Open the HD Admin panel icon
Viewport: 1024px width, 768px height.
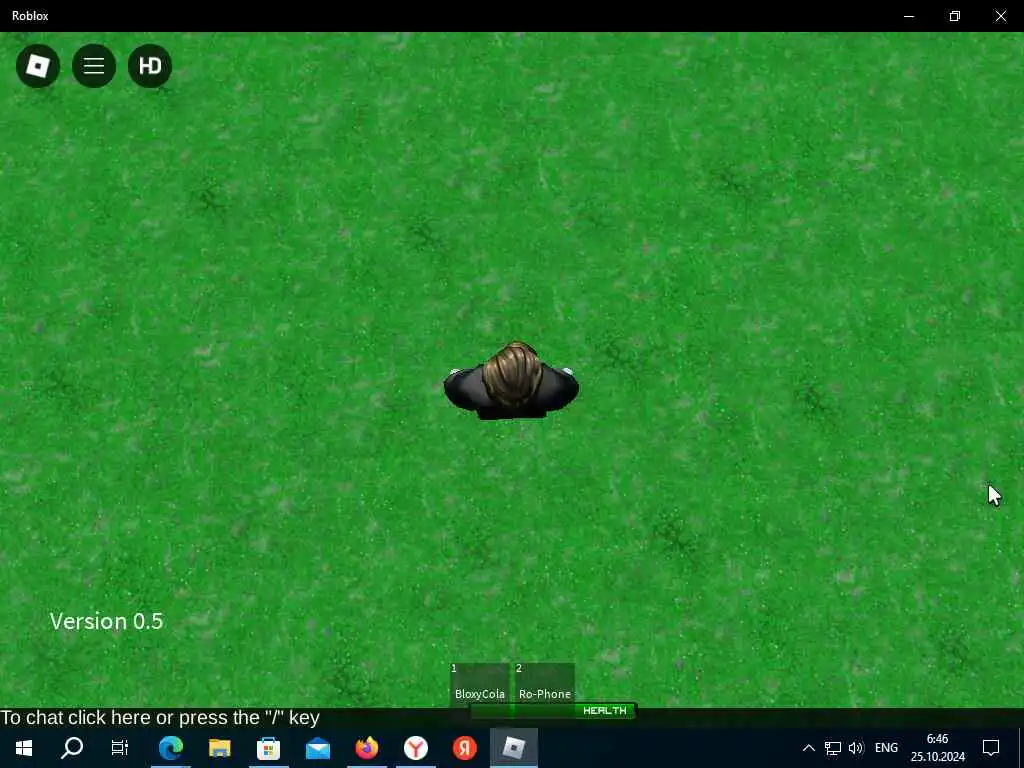(x=150, y=66)
